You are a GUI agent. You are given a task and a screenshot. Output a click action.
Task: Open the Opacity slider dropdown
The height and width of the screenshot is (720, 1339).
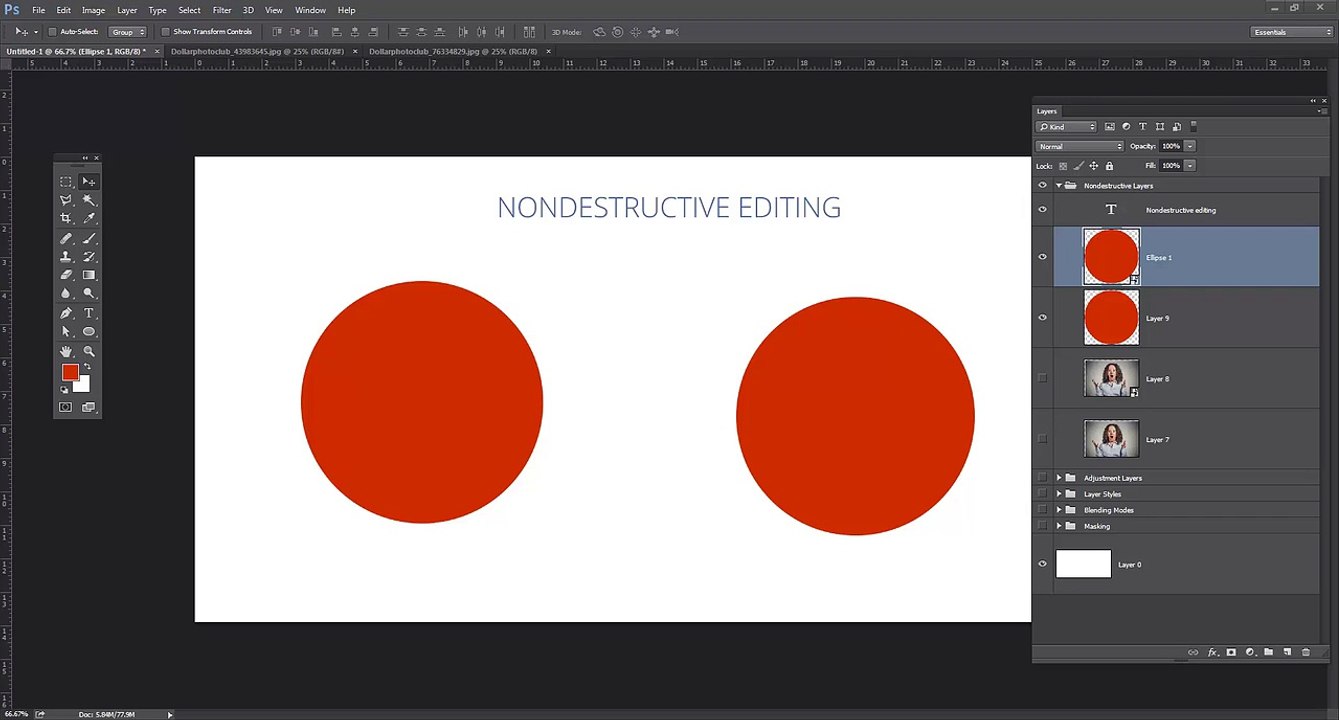click(1190, 147)
